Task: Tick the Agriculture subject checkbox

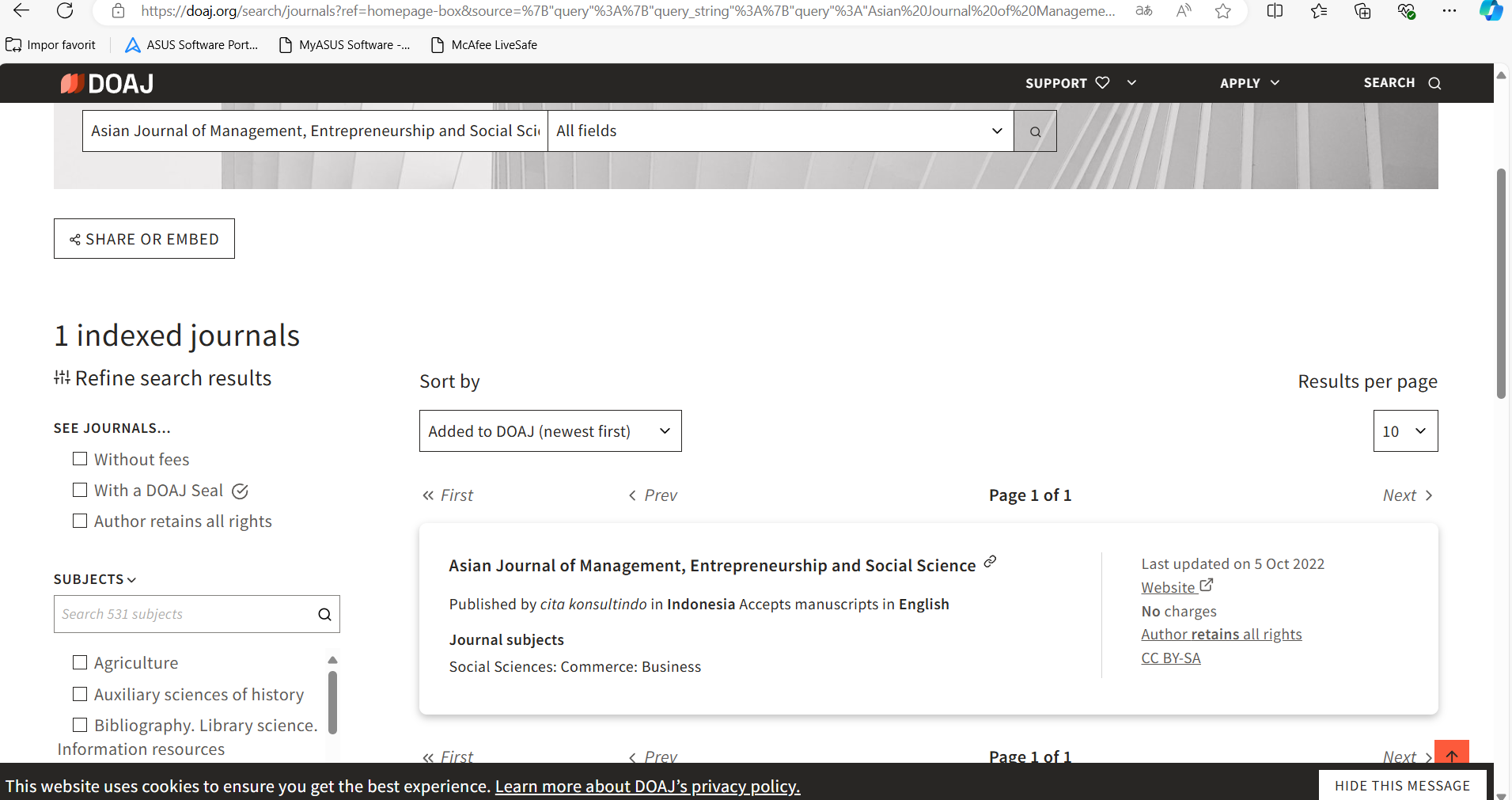Action: pyautogui.click(x=80, y=662)
